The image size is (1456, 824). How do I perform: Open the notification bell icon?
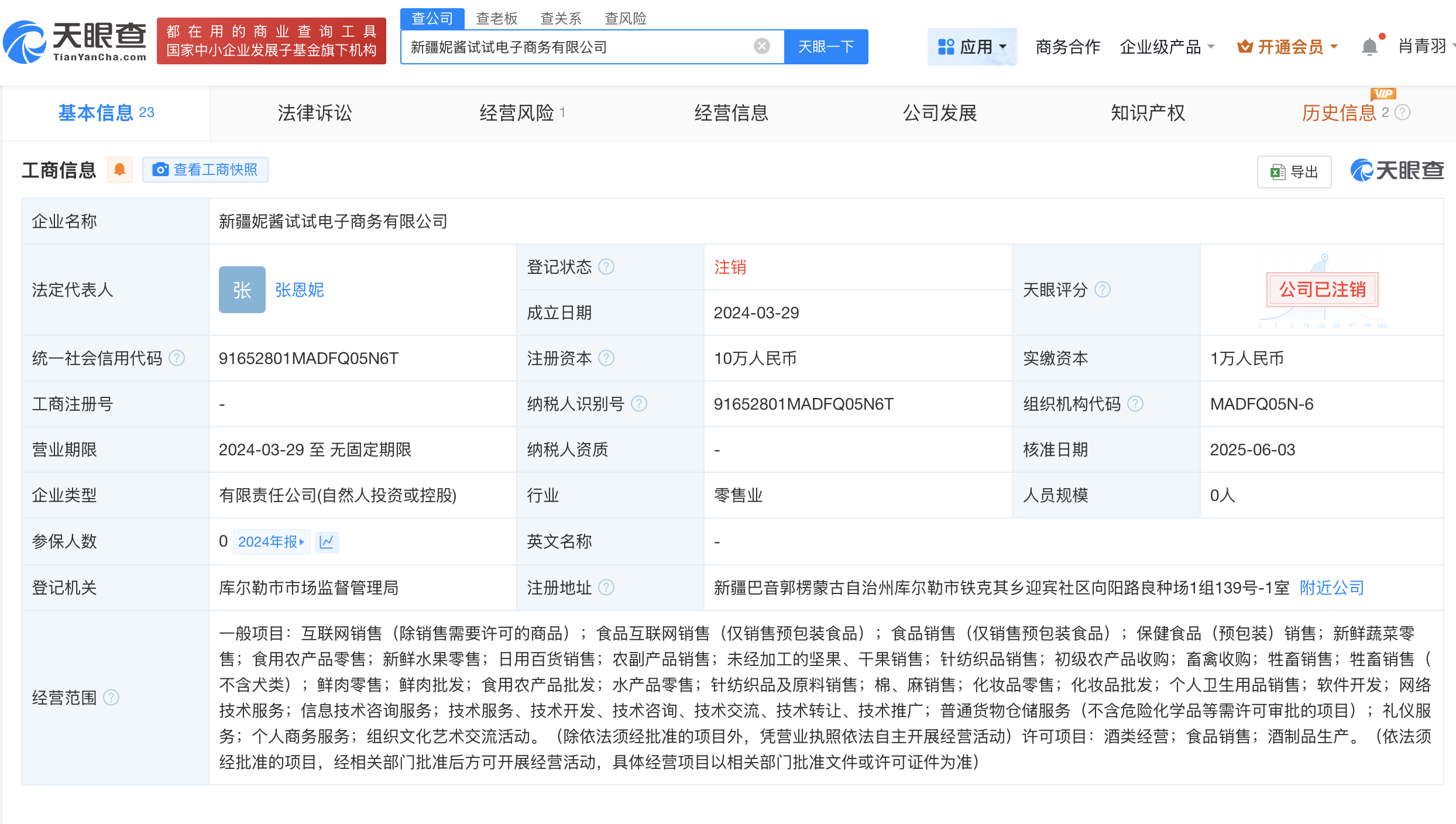tap(1369, 47)
